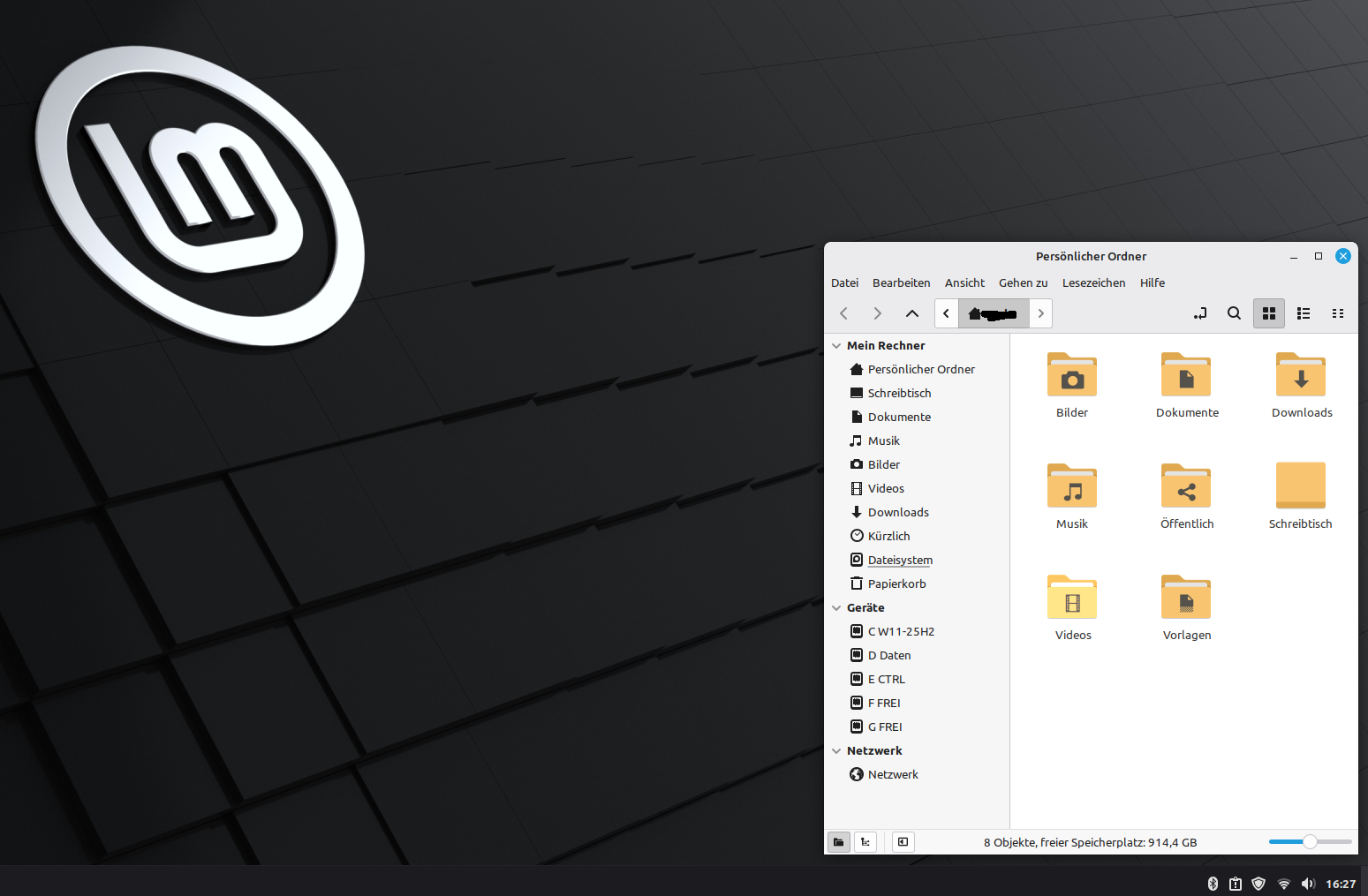Image resolution: width=1368 pixels, height=896 pixels.
Task: Switch to compact view
Action: coord(1338,313)
